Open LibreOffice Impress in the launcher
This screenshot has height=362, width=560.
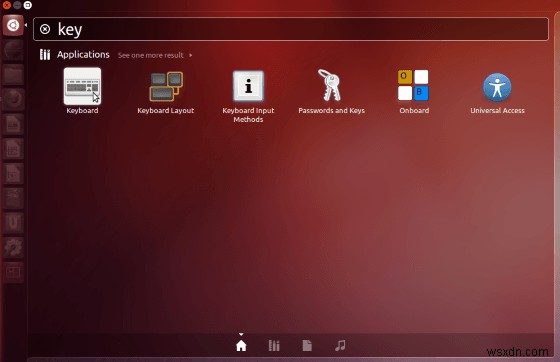[x=13, y=173]
